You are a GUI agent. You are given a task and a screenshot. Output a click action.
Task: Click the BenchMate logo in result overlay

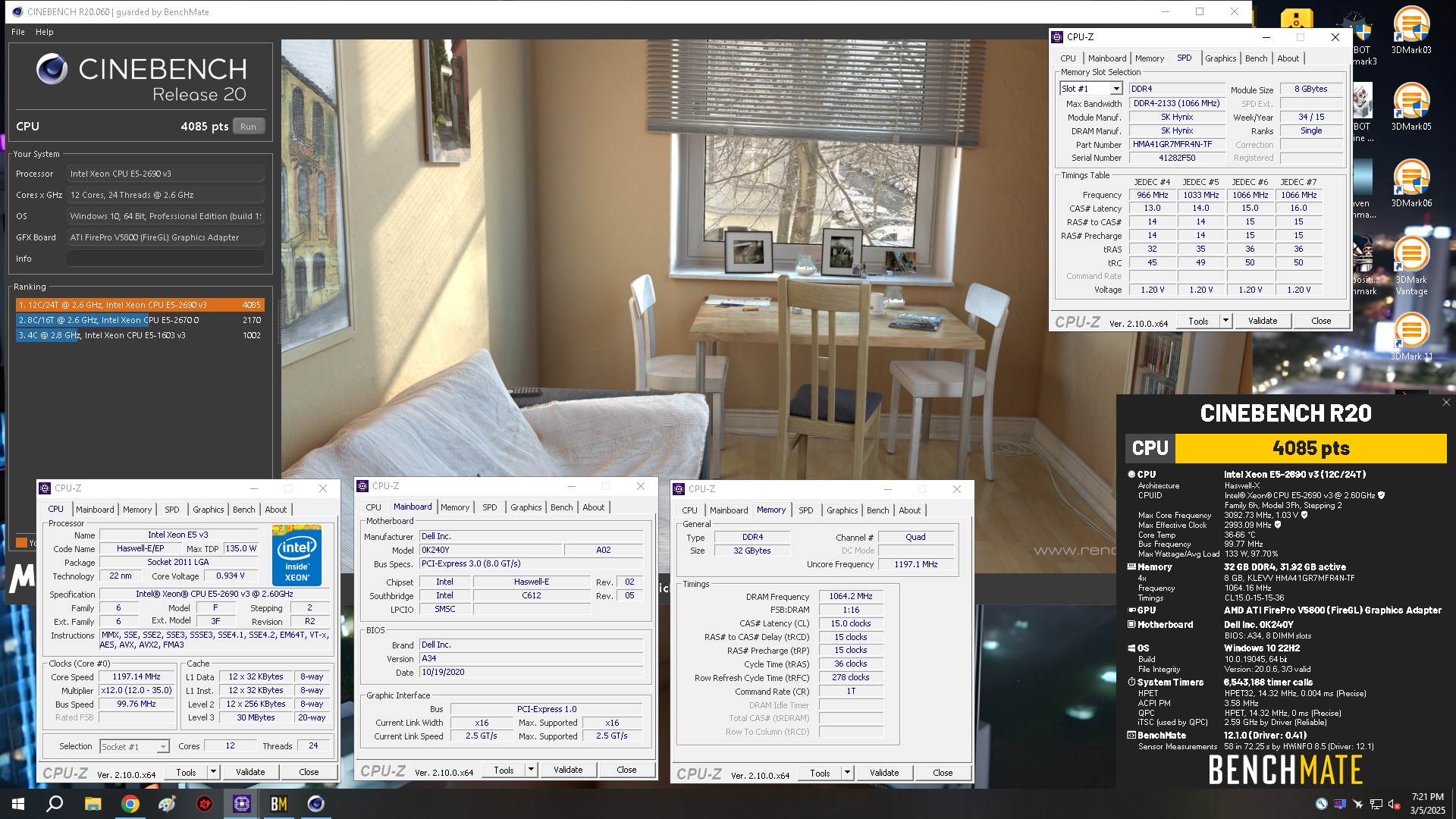click(x=1285, y=770)
